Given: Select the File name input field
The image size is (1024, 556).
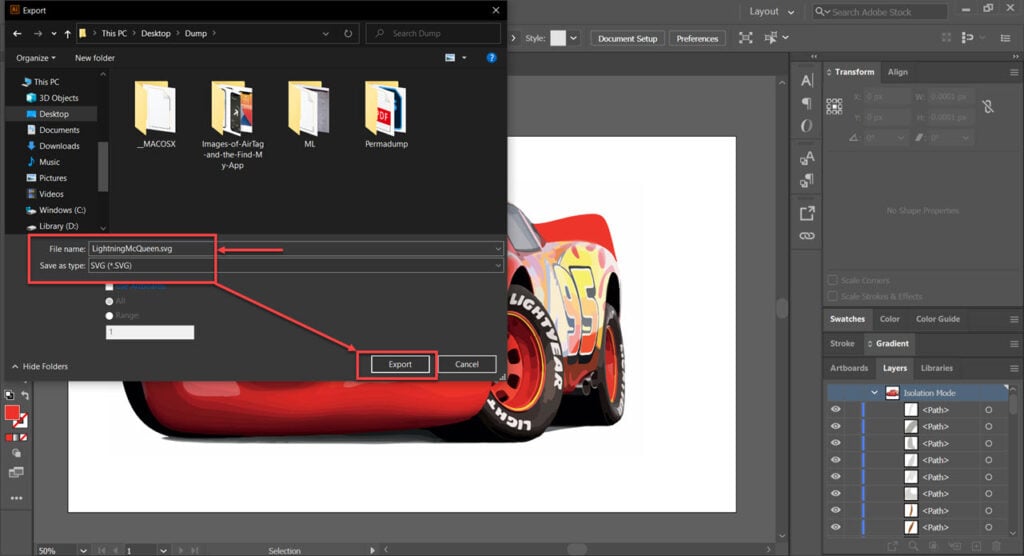Looking at the screenshot, I should (295, 248).
